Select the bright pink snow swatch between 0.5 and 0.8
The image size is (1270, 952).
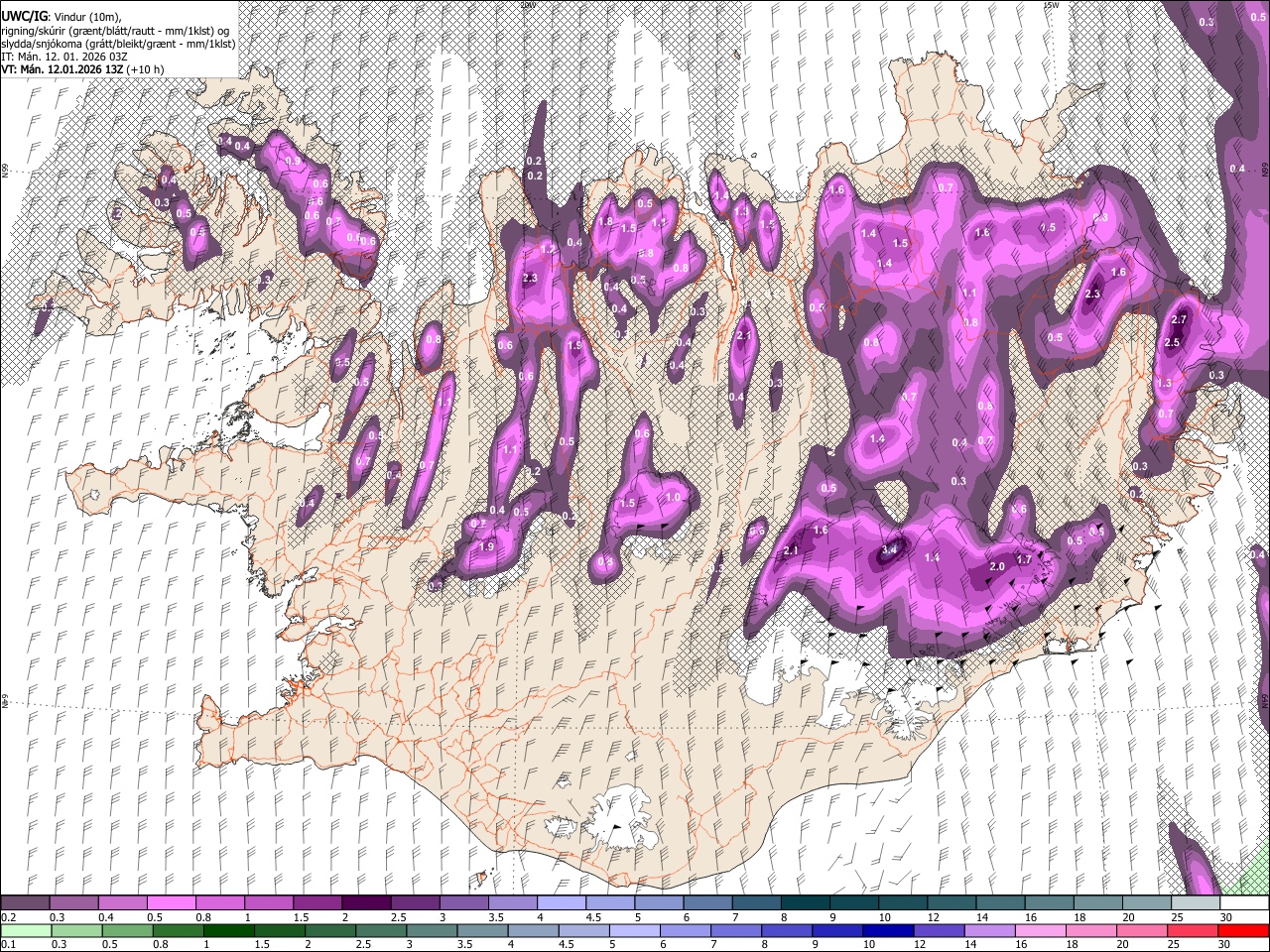[171, 903]
